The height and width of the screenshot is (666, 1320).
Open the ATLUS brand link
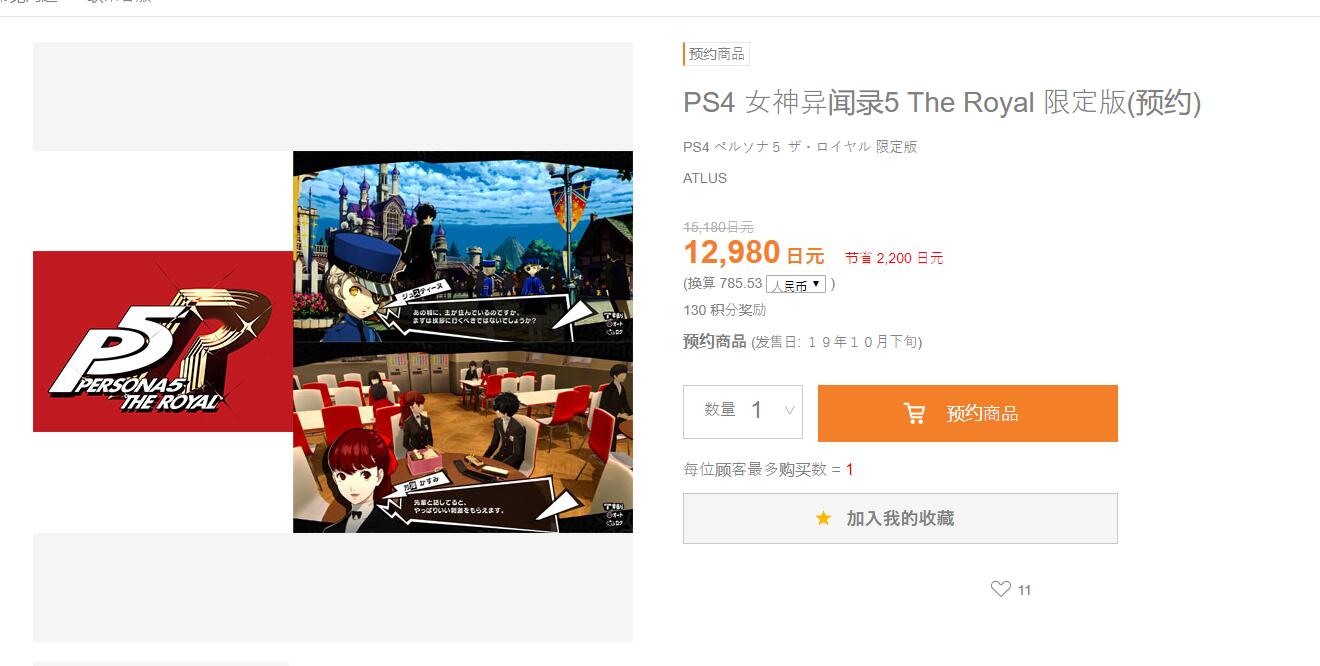click(705, 178)
